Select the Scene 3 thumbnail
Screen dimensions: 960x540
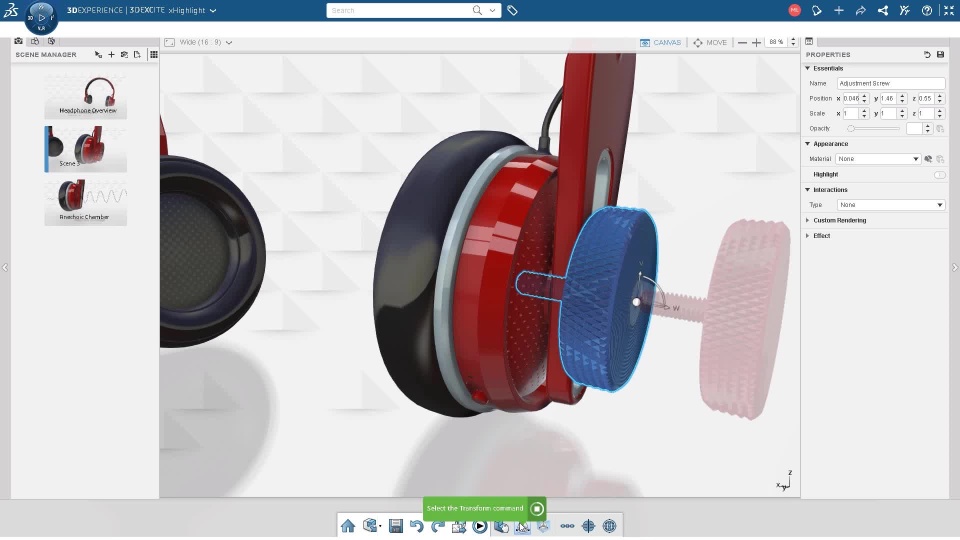[86, 148]
